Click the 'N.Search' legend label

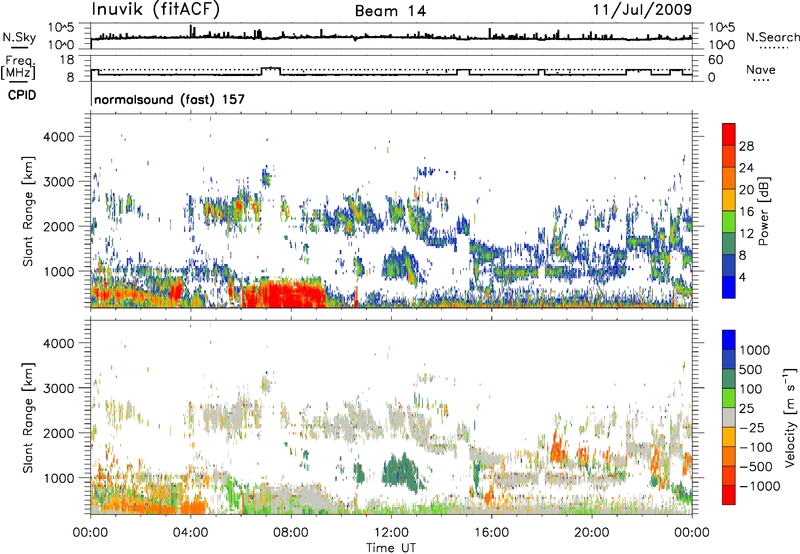(772, 37)
